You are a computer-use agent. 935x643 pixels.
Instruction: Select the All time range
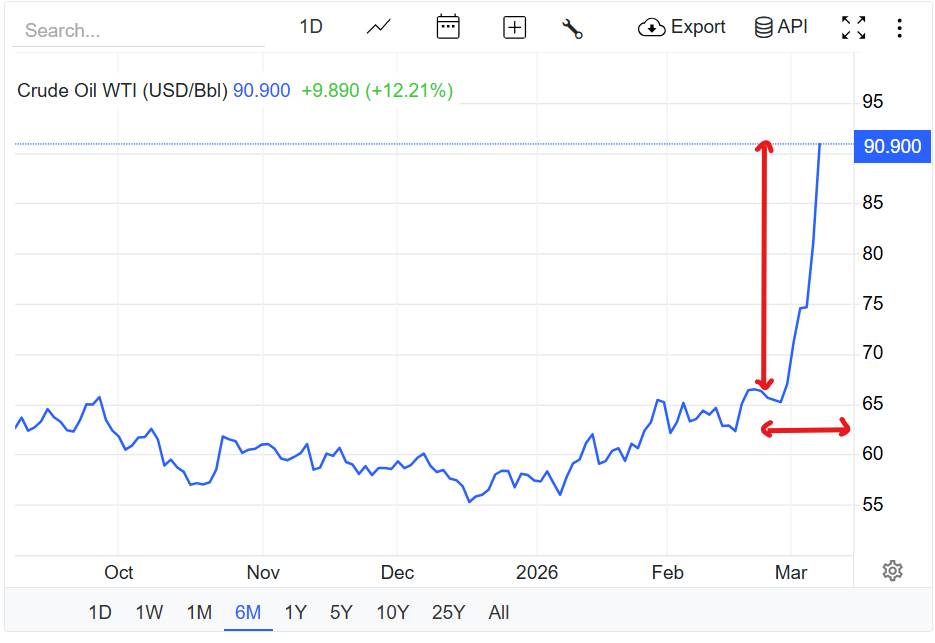(x=499, y=612)
